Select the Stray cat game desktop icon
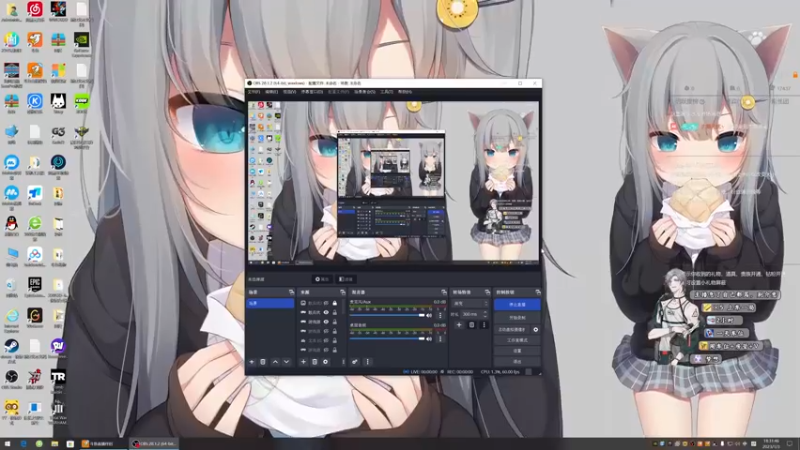The width and height of the screenshot is (800, 450). tap(58, 101)
